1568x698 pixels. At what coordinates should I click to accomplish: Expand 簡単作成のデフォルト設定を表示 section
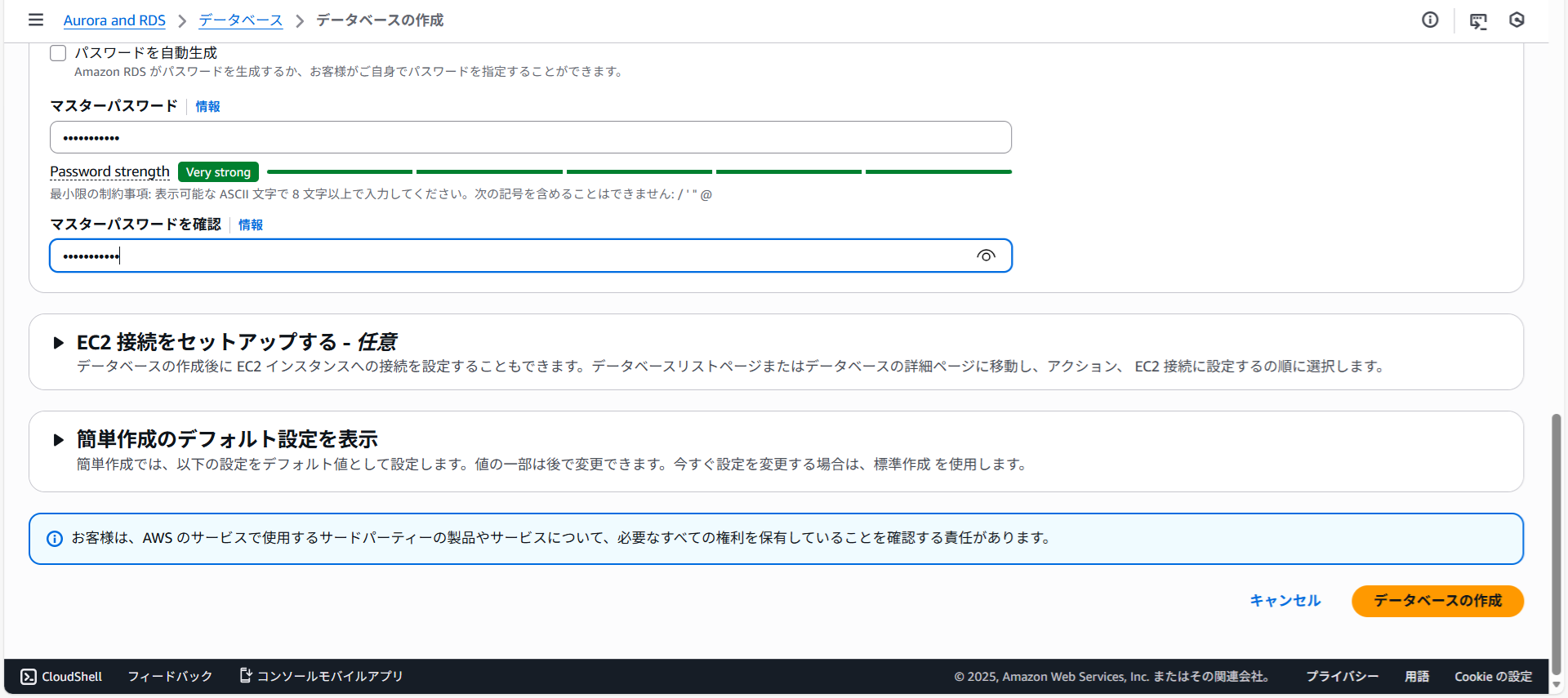[58, 440]
